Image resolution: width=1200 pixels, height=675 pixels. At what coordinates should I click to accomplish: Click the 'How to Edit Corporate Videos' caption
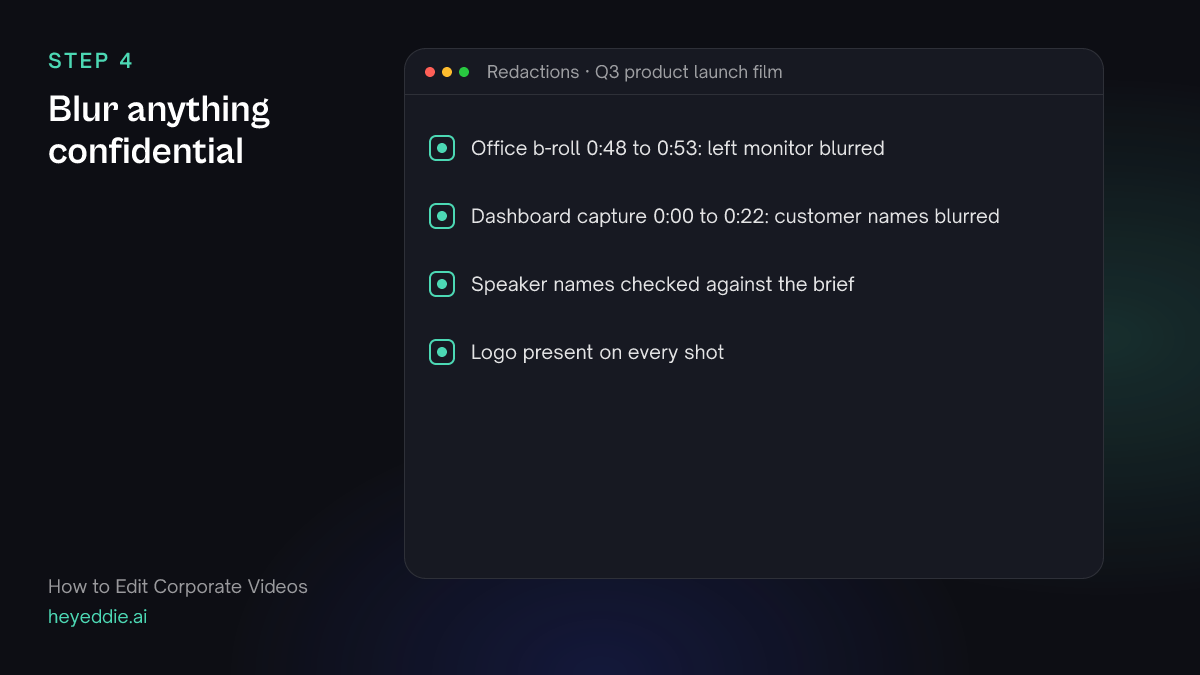[178, 587]
